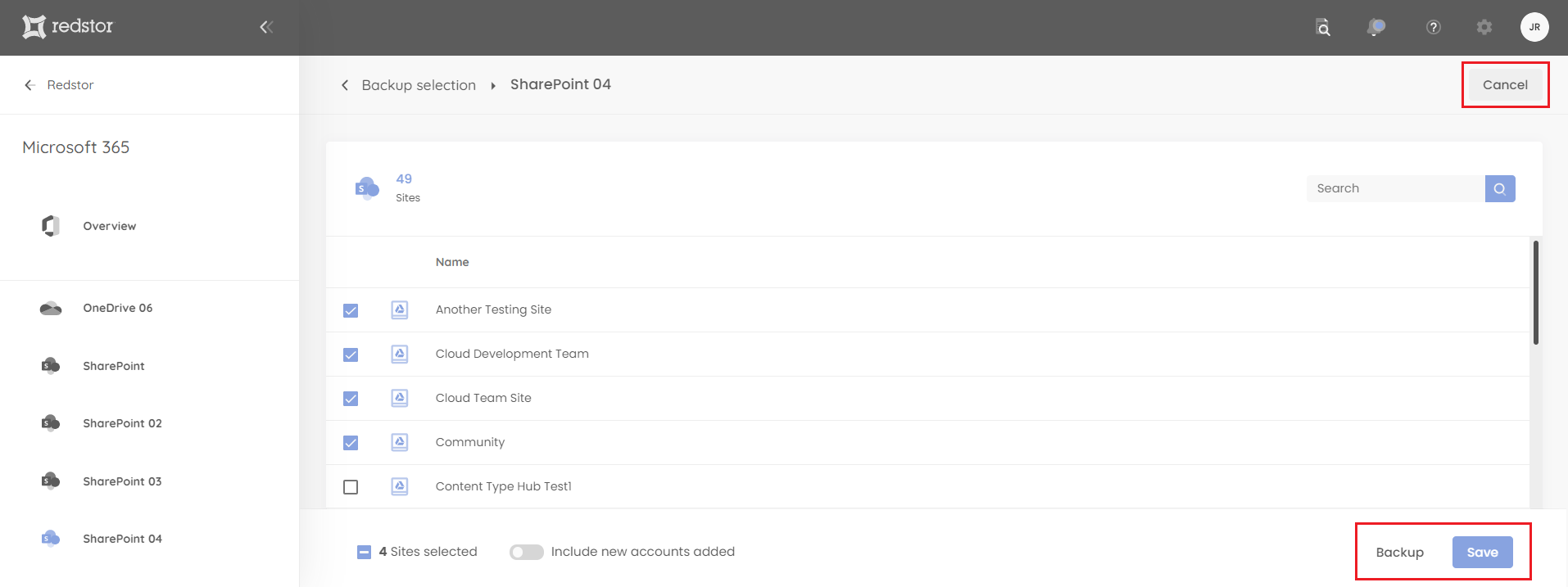Sort by the Name column header
The image size is (1568, 587).
tap(452, 262)
